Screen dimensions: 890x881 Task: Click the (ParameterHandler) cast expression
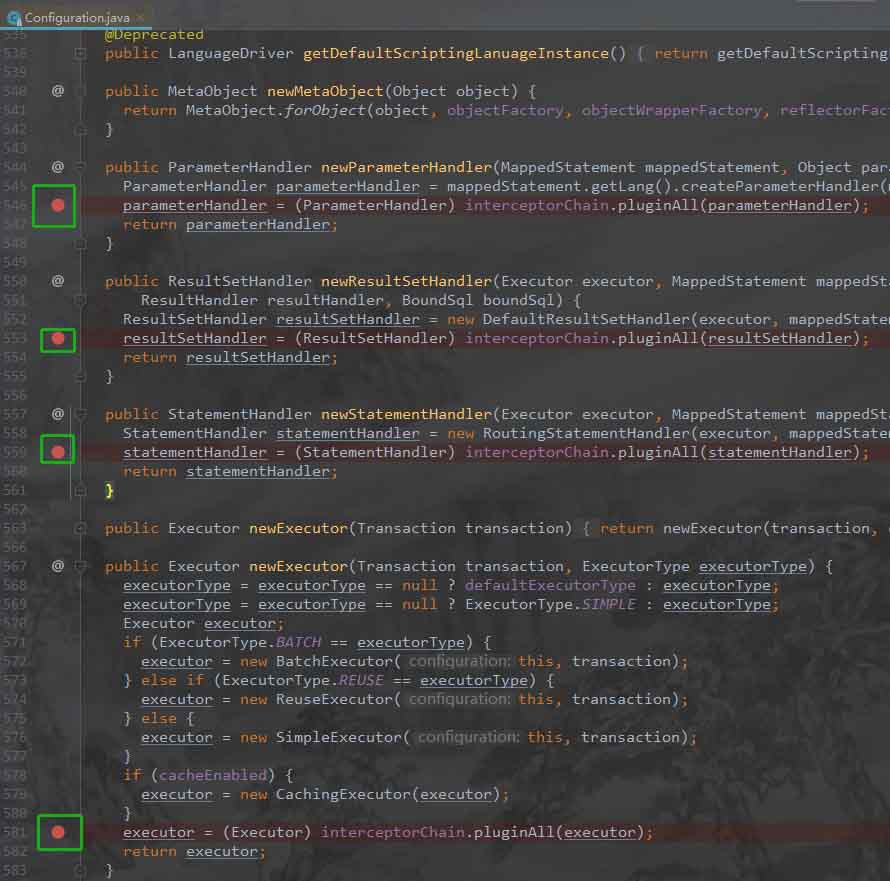tap(375, 205)
